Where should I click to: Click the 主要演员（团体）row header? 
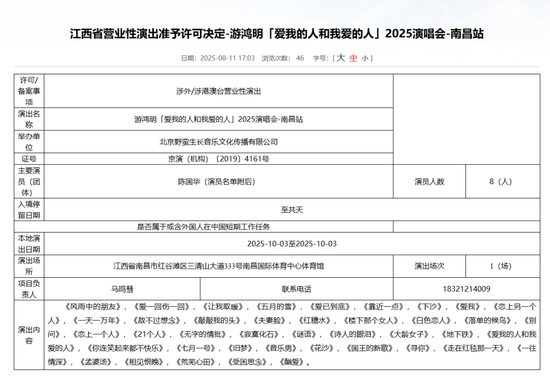pyautogui.click(x=29, y=182)
